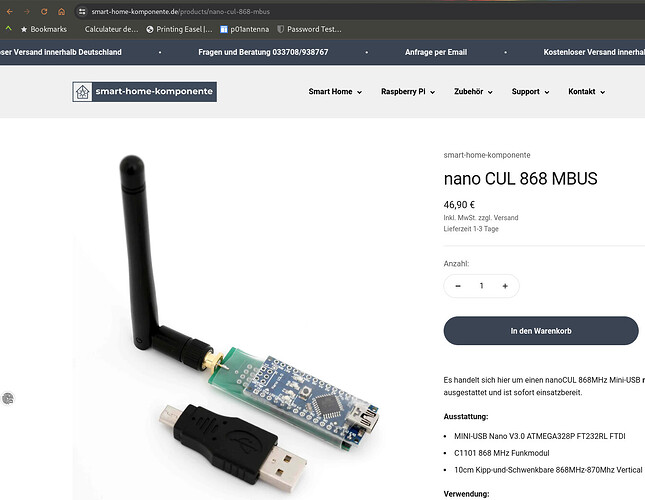Image resolution: width=645 pixels, height=500 pixels.
Task: Go to the browser home icon
Action: tap(61, 12)
